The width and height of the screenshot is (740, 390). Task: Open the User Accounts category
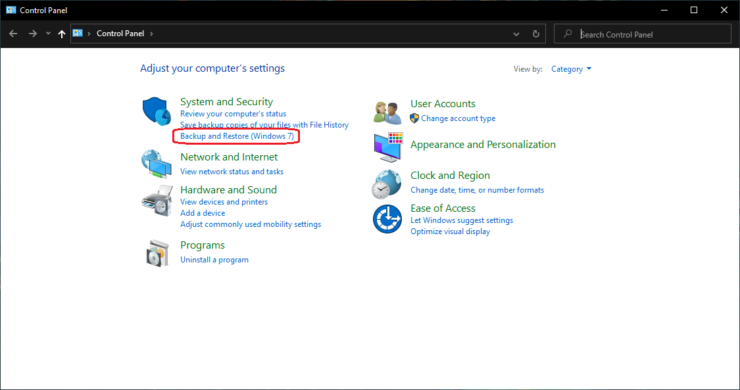tap(443, 103)
